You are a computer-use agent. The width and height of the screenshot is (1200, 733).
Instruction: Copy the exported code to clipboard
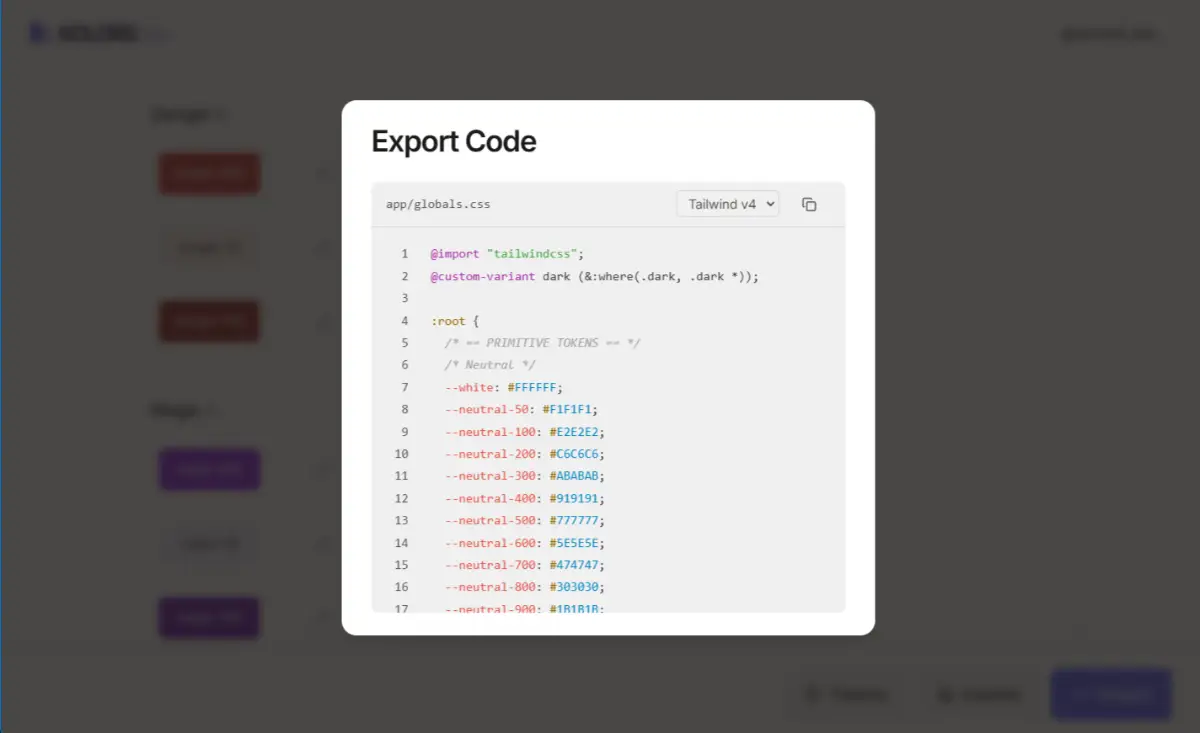(809, 204)
